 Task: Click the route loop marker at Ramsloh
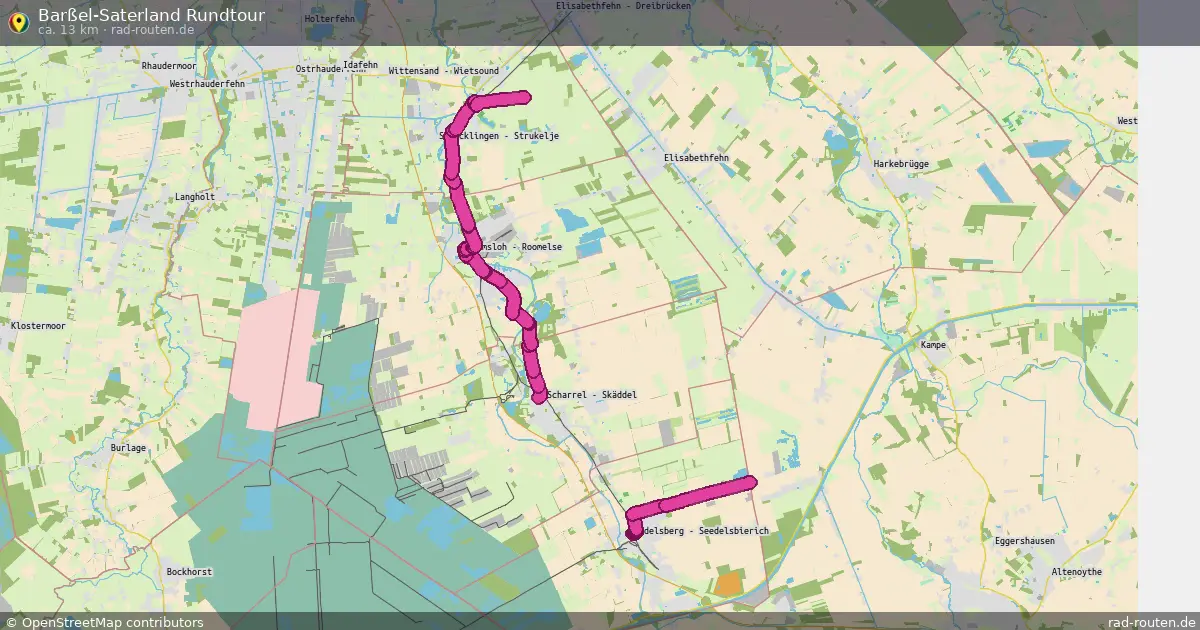pyautogui.click(x=465, y=249)
